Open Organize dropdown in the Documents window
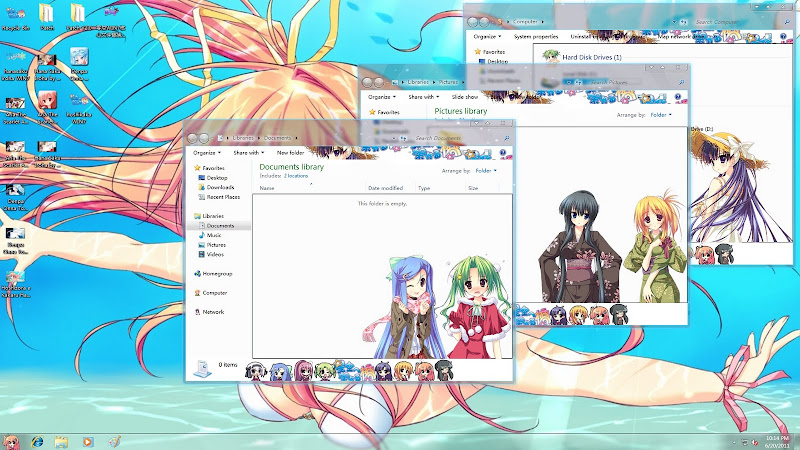Image resolution: width=800 pixels, height=450 pixels. click(x=207, y=153)
